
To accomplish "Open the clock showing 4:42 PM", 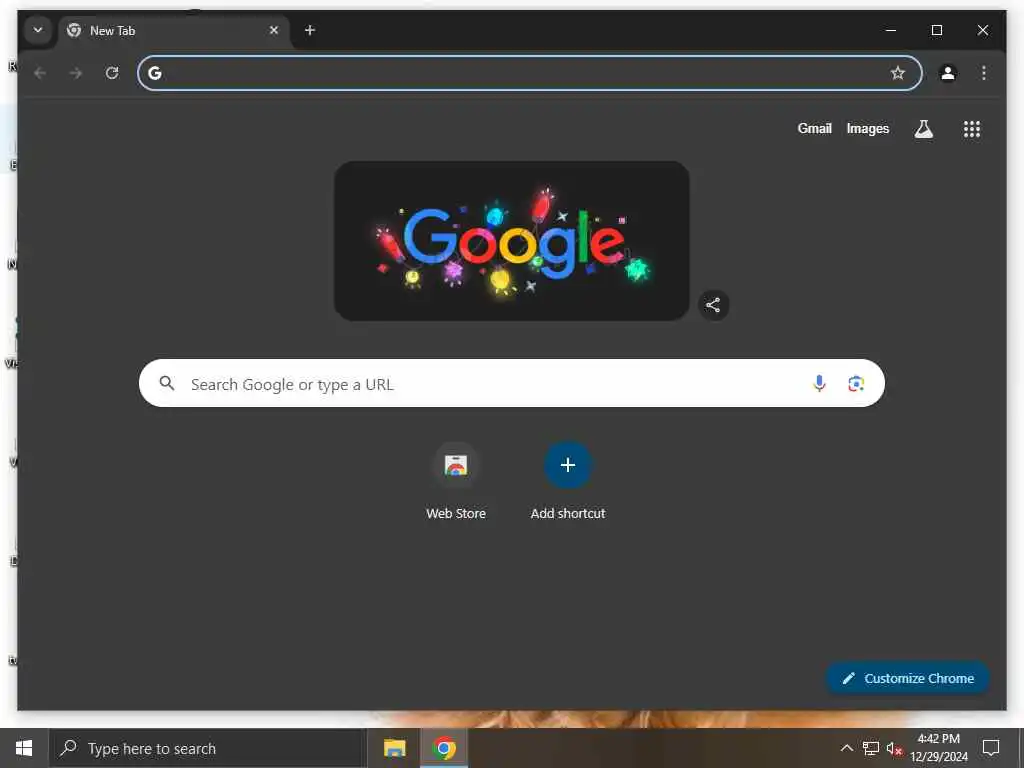I will (x=938, y=748).
